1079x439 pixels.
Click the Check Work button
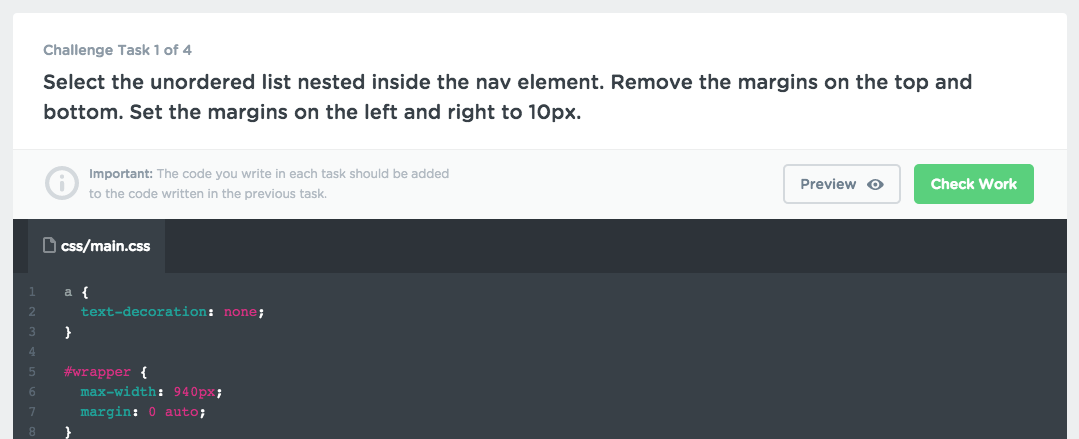pos(973,184)
